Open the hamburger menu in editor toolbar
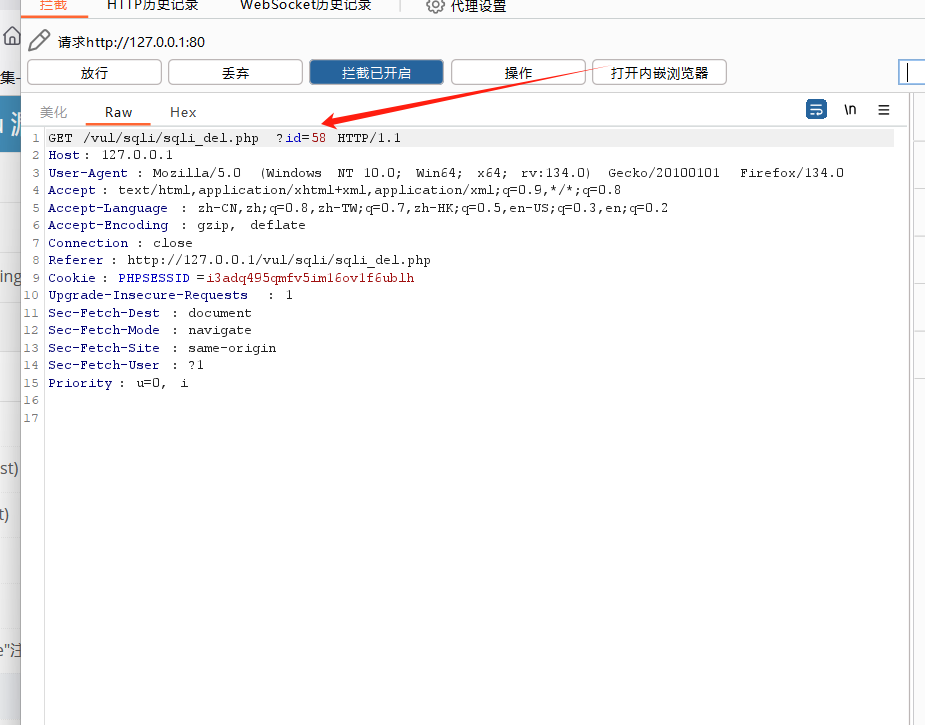The width and height of the screenshot is (925, 725). (x=884, y=110)
